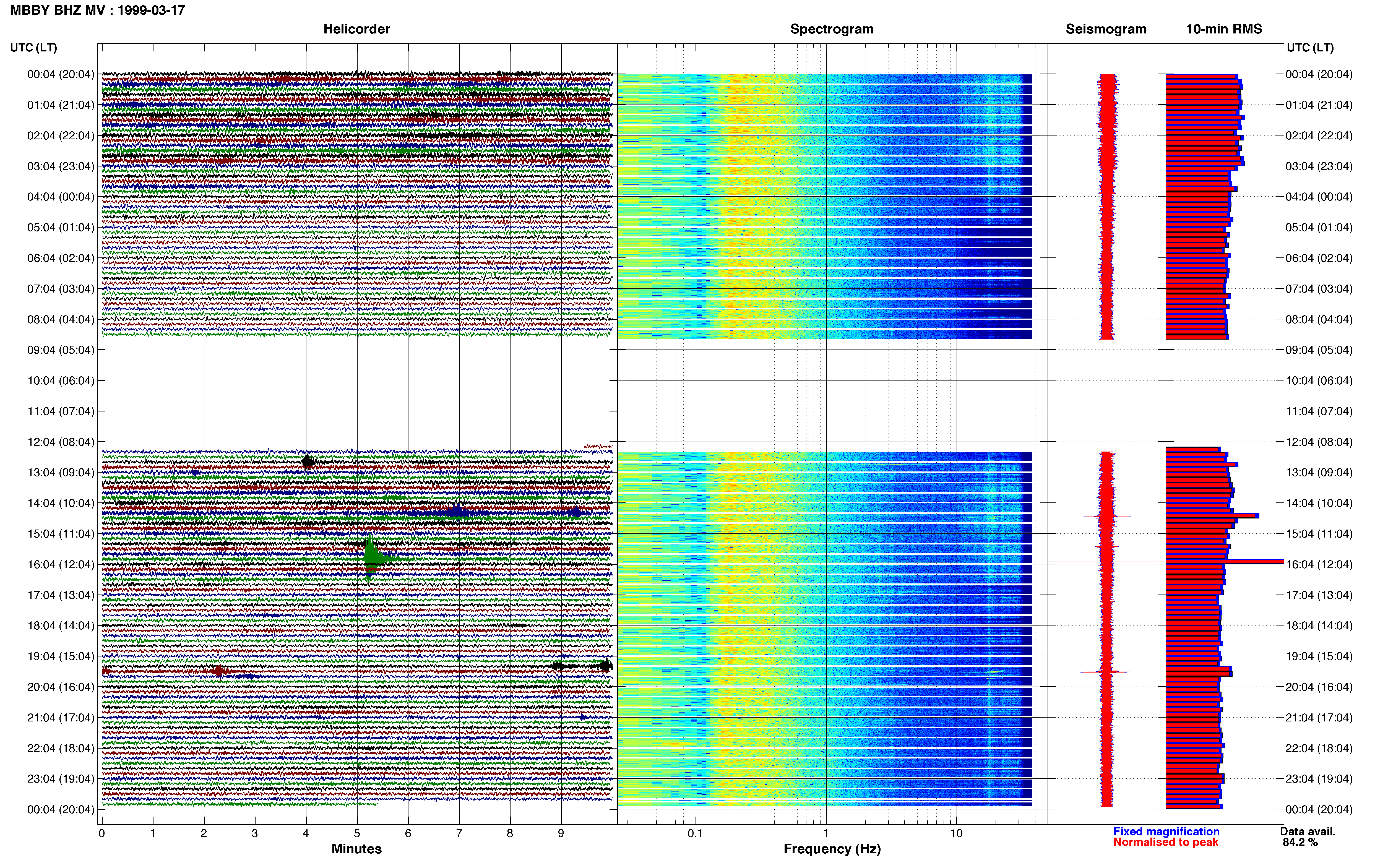Click the 'Helicorder' panel heading

[x=356, y=29]
